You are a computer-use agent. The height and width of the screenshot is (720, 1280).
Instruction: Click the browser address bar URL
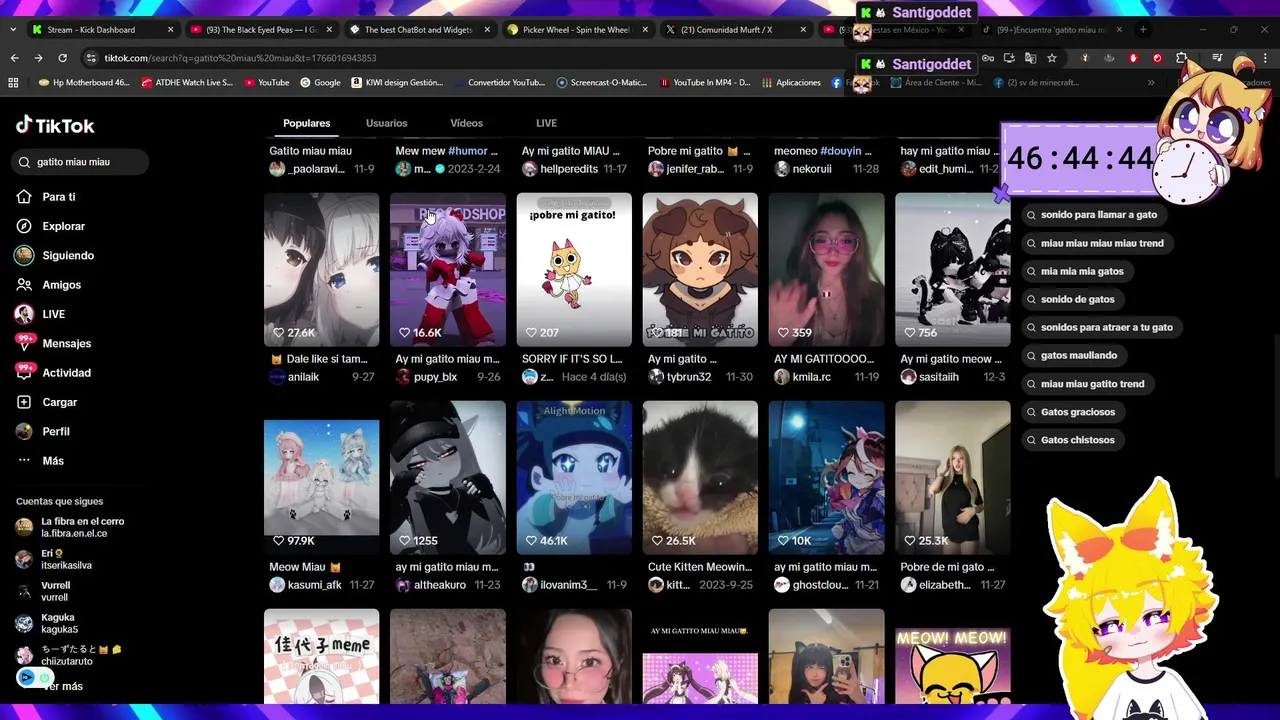[240, 58]
